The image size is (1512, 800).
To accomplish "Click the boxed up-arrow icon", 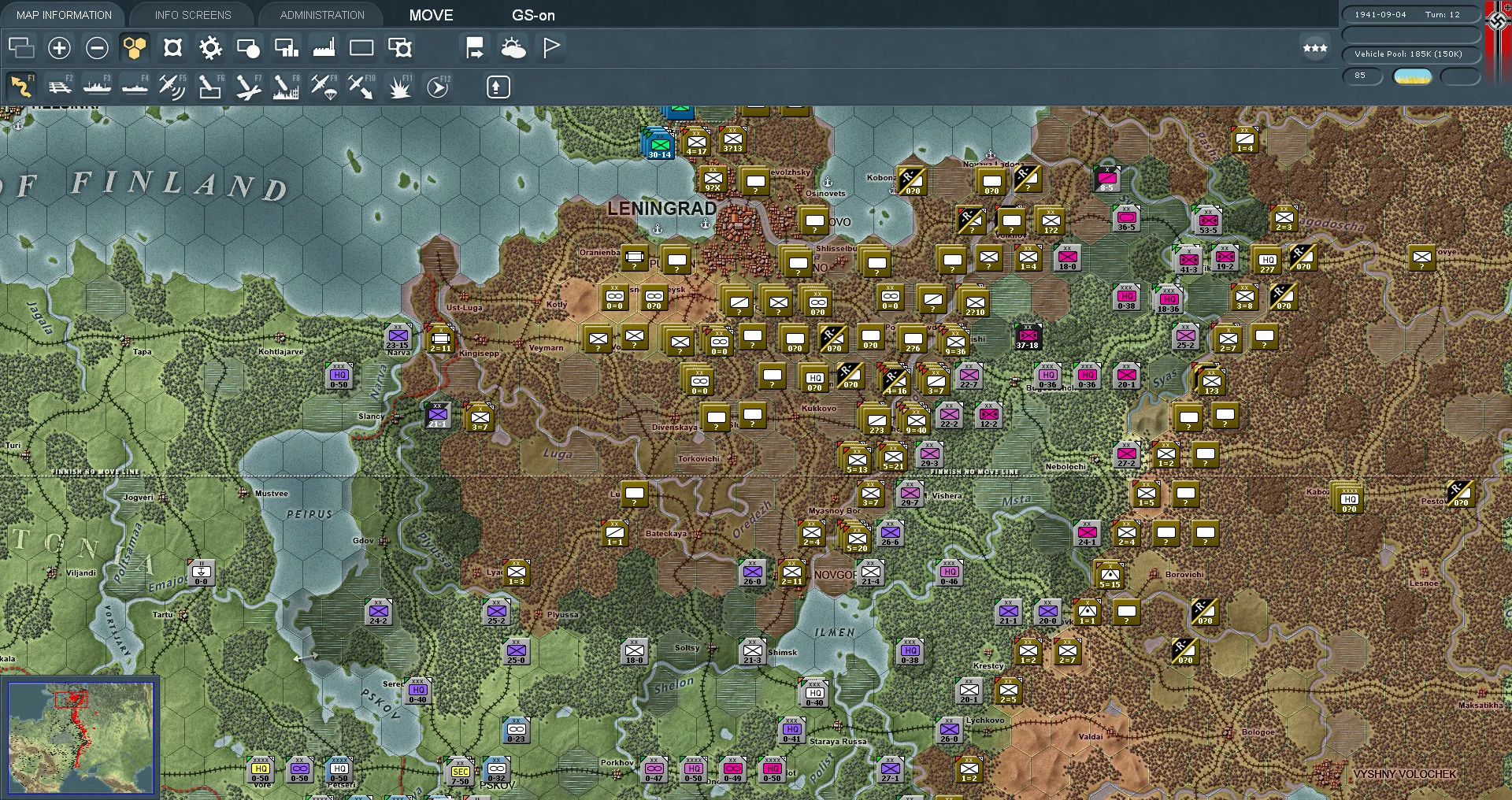I will [x=498, y=87].
